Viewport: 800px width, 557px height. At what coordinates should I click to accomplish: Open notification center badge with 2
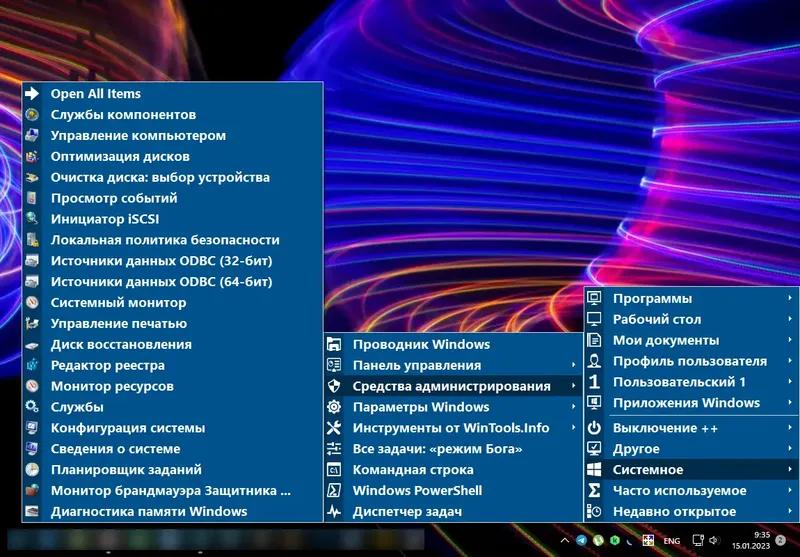click(780, 540)
